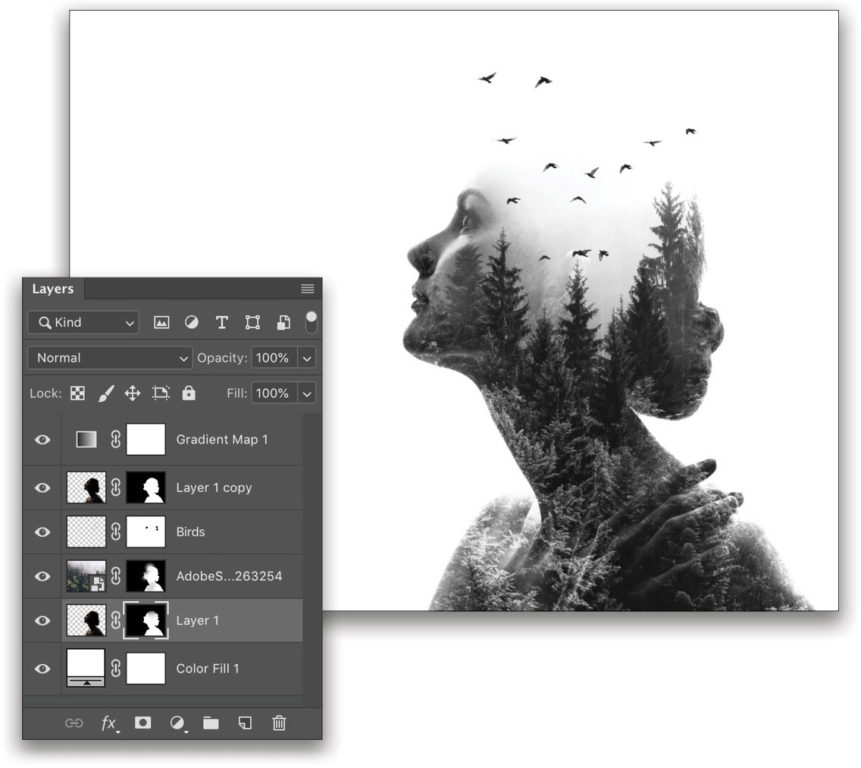Delete selected layer via trash icon
Viewport: 861px width, 768px height.
coord(280,721)
